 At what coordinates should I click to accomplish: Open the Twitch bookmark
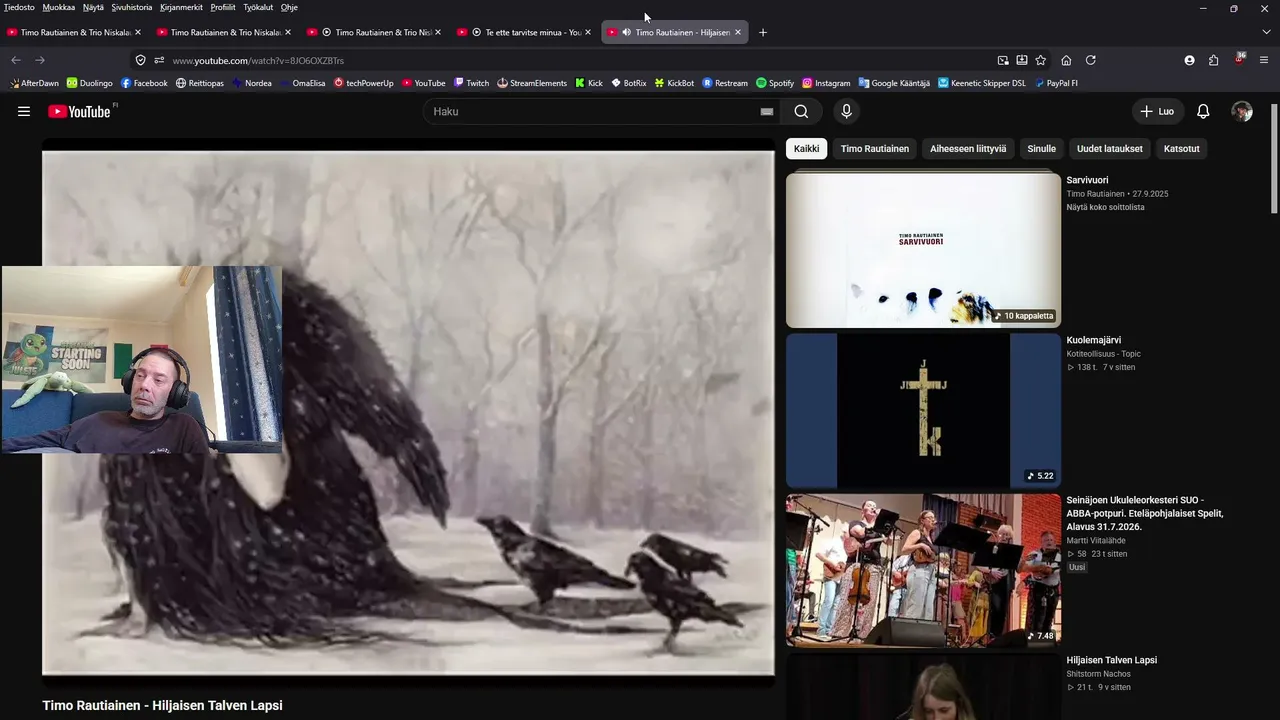point(471,83)
